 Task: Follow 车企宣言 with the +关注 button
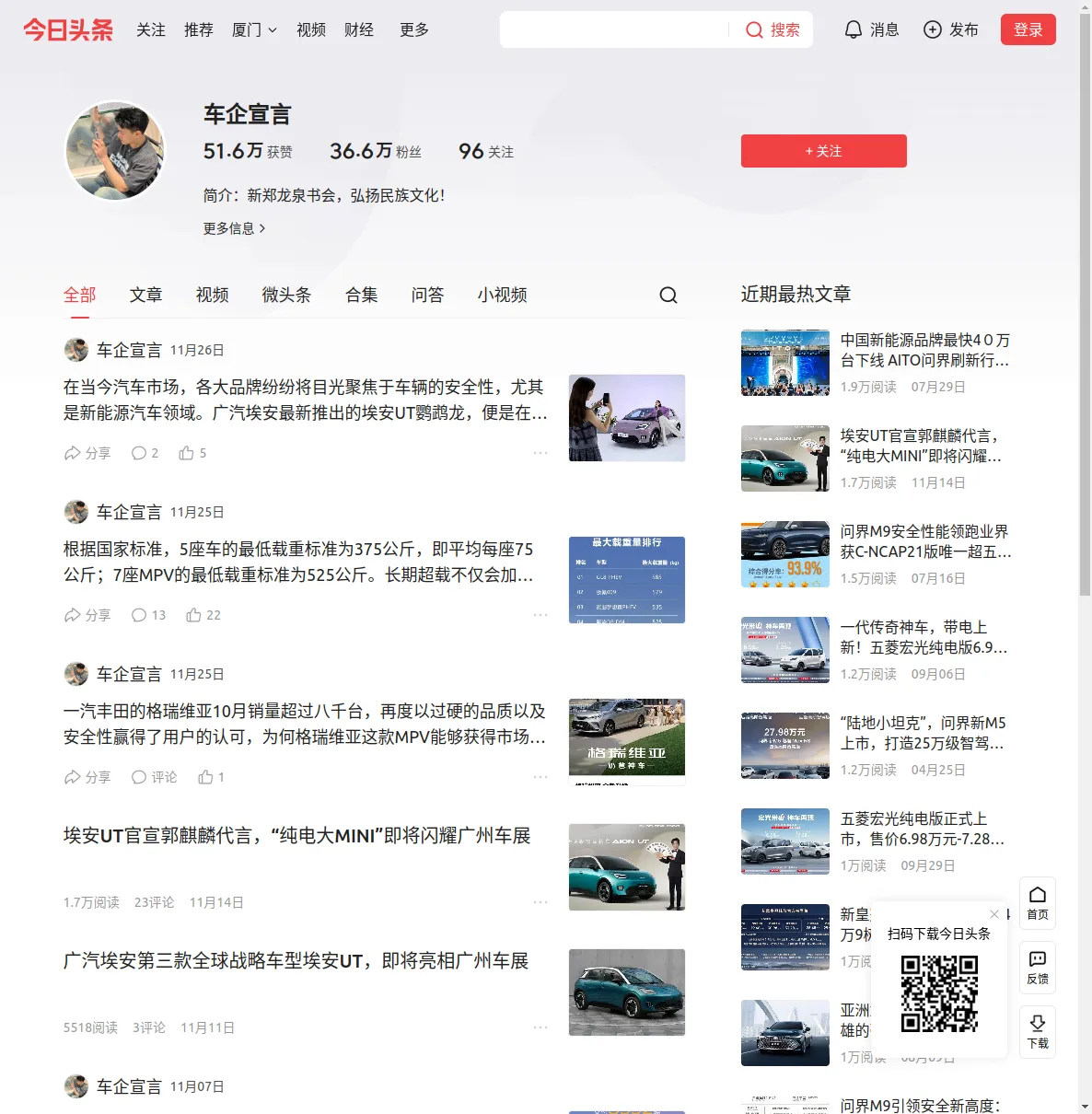click(x=824, y=151)
